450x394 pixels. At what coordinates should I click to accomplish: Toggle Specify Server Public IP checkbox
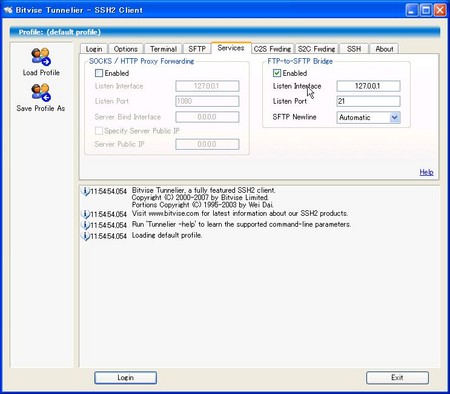tap(99, 131)
